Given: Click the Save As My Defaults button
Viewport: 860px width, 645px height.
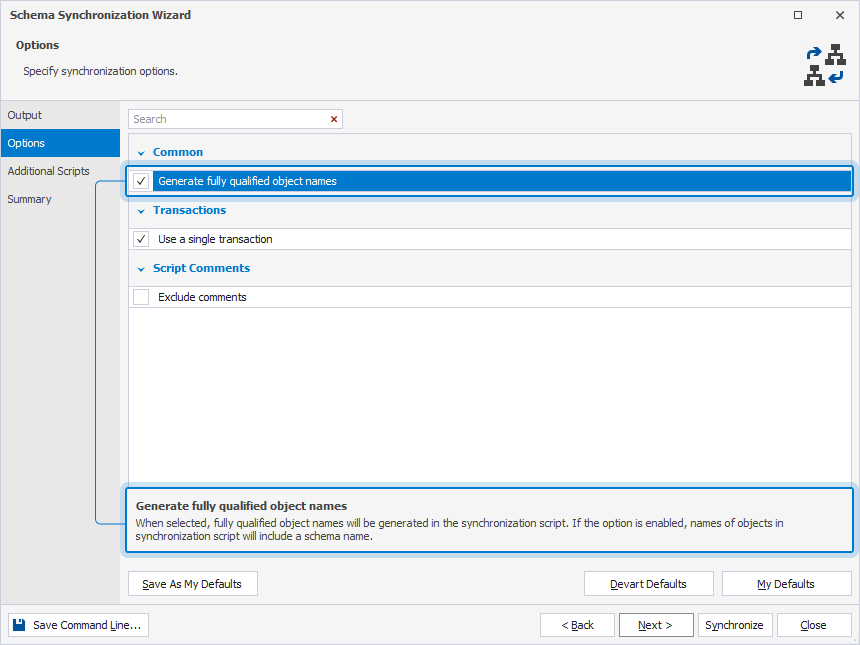Looking at the screenshot, I should click(193, 584).
